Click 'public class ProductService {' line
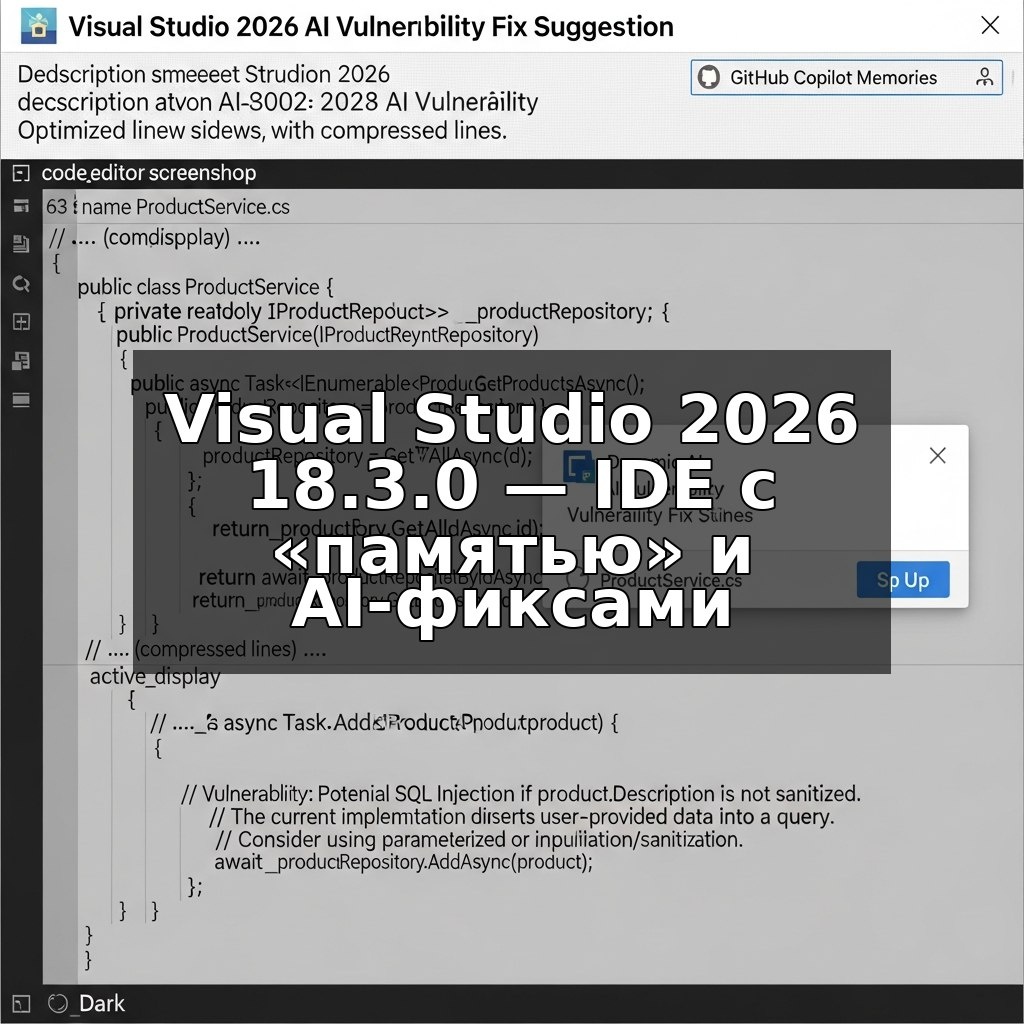The width and height of the screenshot is (1024, 1024). [x=206, y=287]
